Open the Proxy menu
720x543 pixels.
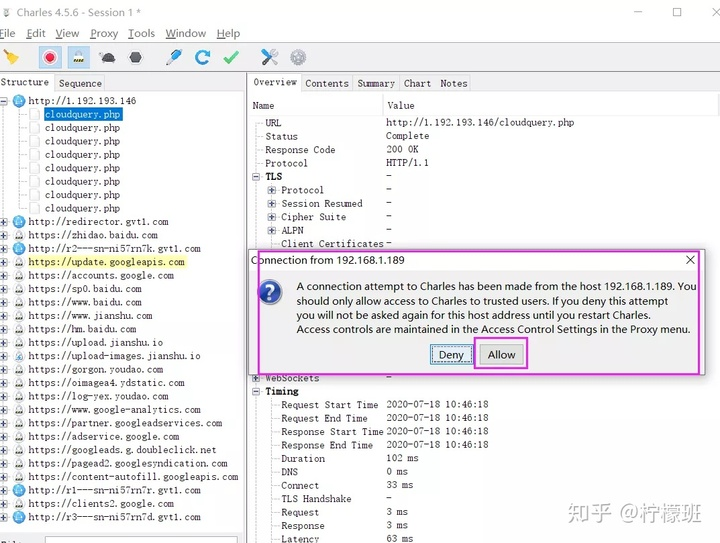pos(104,34)
